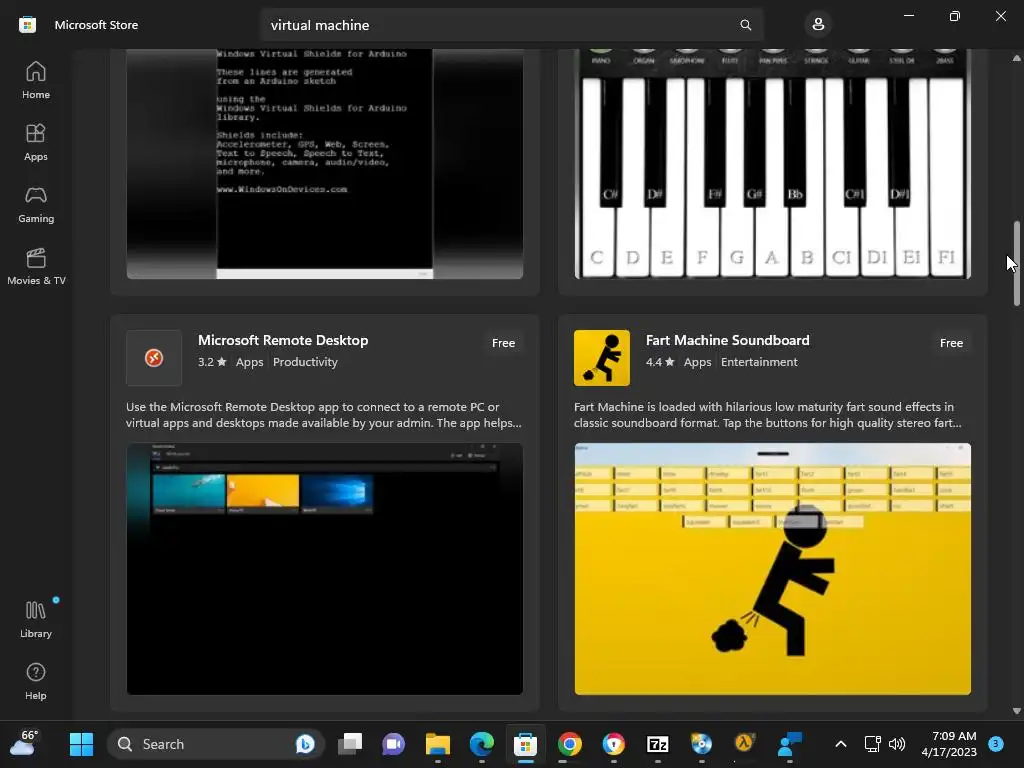
Task: Click the Fart Machine description text
Action: click(x=768, y=415)
